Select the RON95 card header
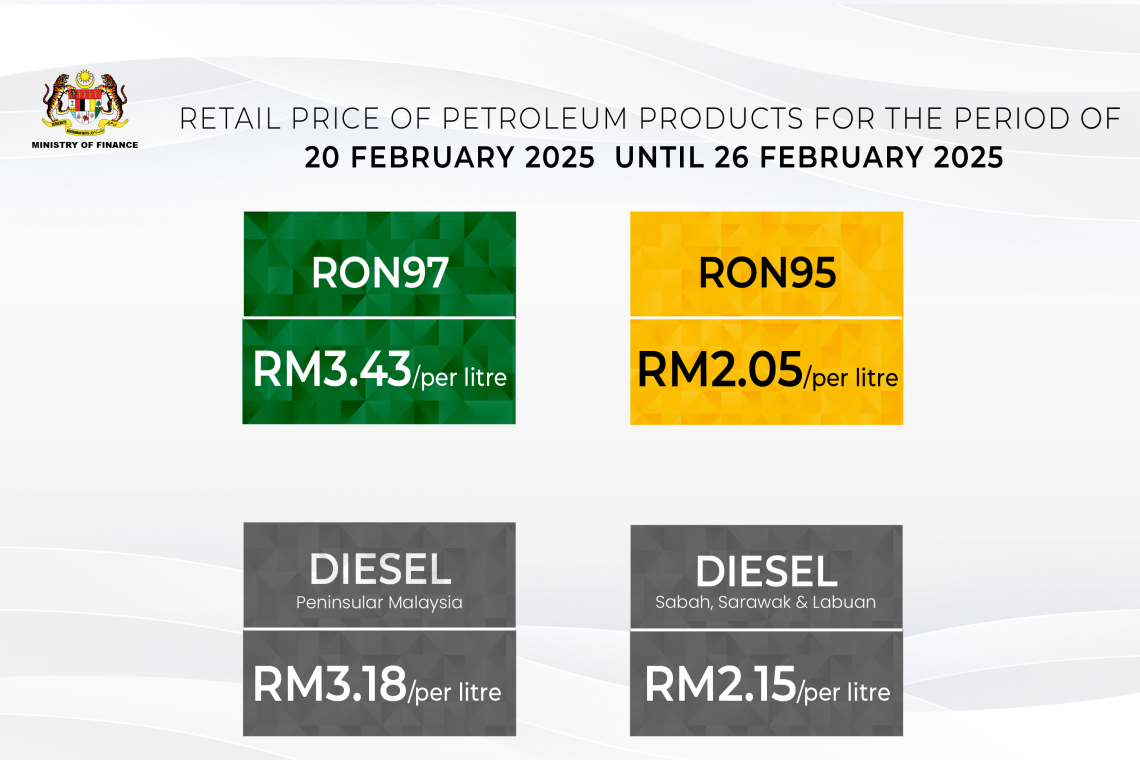 (x=766, y=272)
